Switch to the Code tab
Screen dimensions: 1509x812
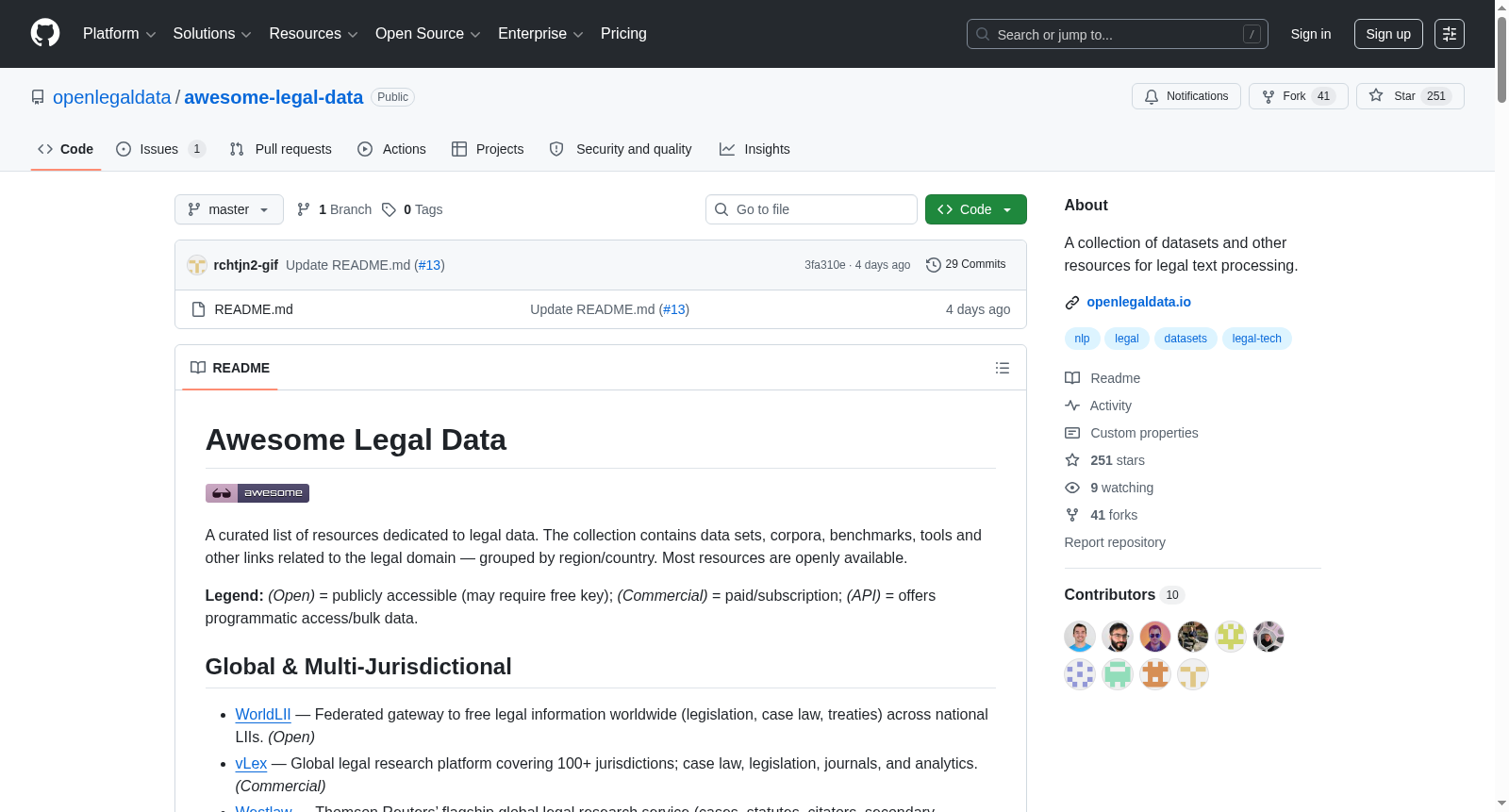point(66,149)
